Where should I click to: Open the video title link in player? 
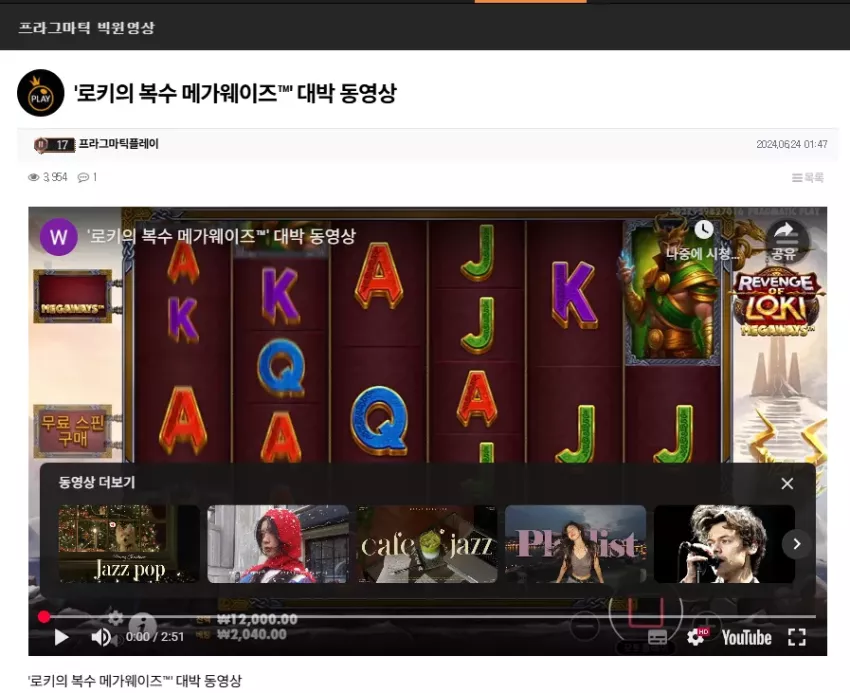pyautogui.click(x=221, y=236)
